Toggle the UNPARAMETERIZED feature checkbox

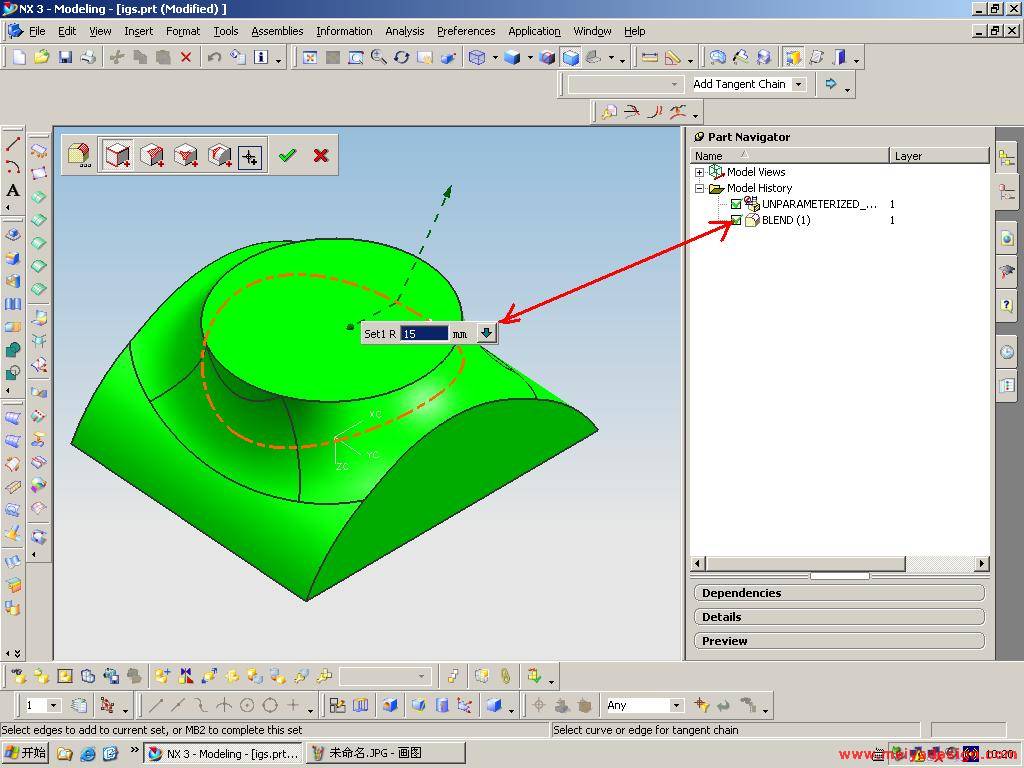pos(737,204)
